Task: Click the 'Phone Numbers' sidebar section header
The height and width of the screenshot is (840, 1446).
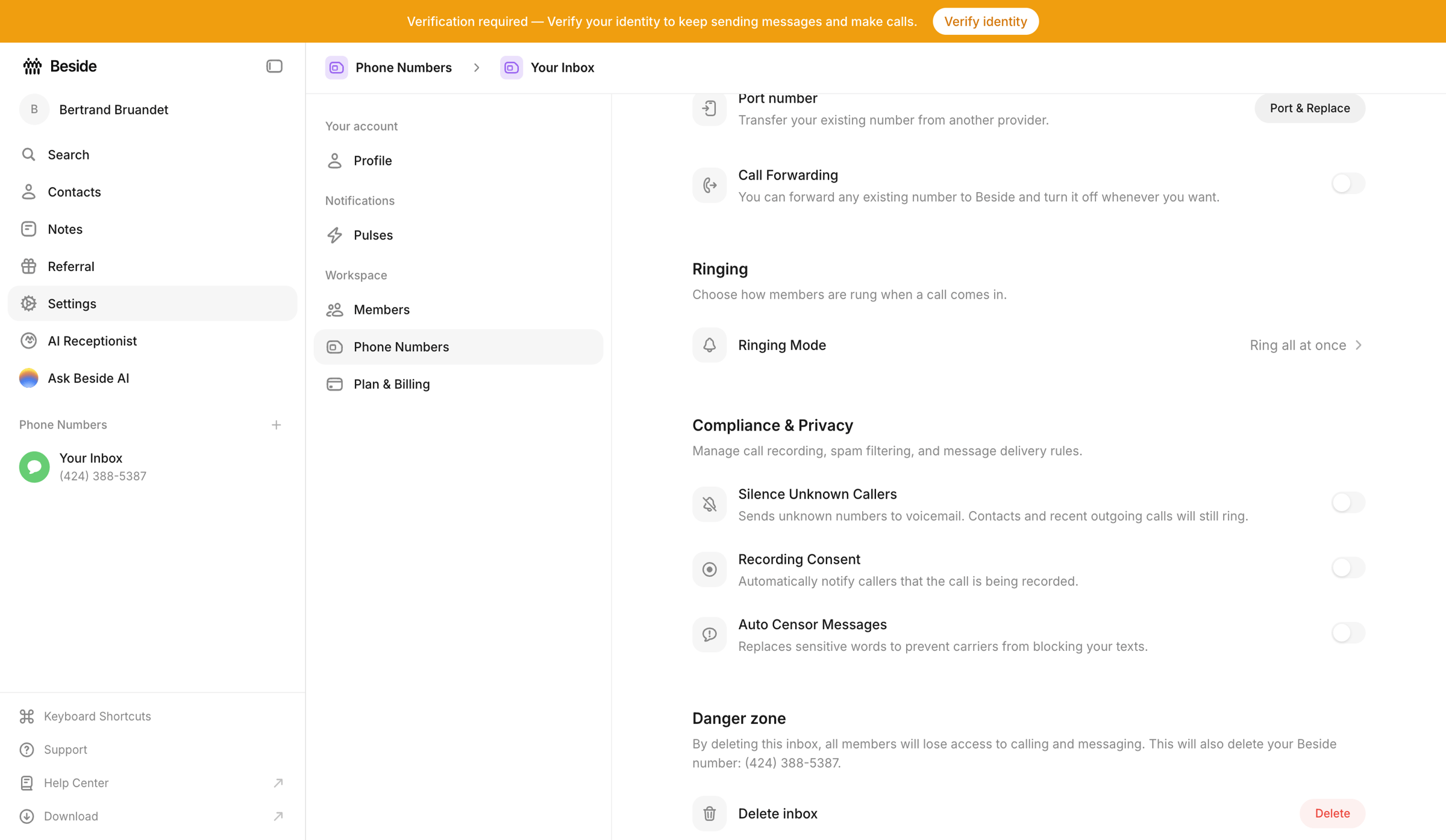Action: click(63, 425)
